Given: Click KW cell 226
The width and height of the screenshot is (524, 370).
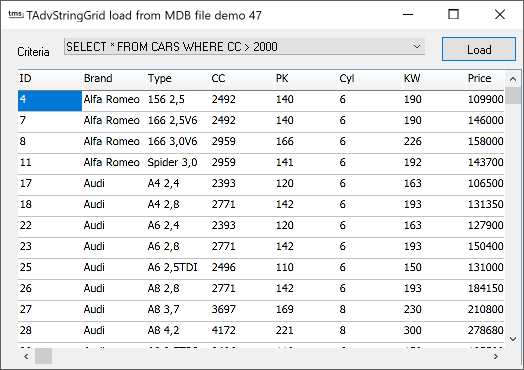Looking at the screenshot, I should pyautogui.click(x=434, y=143).
